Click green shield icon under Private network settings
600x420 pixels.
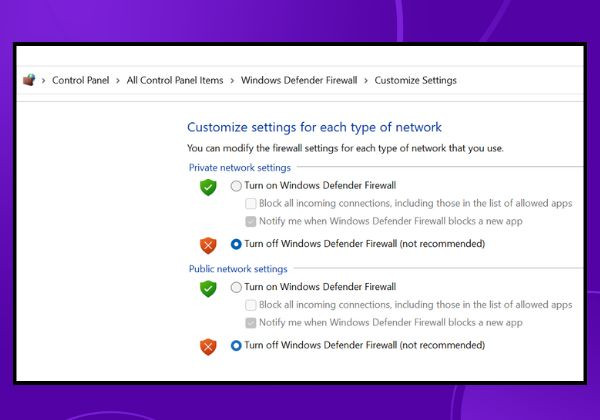click(x=208, y=187)
